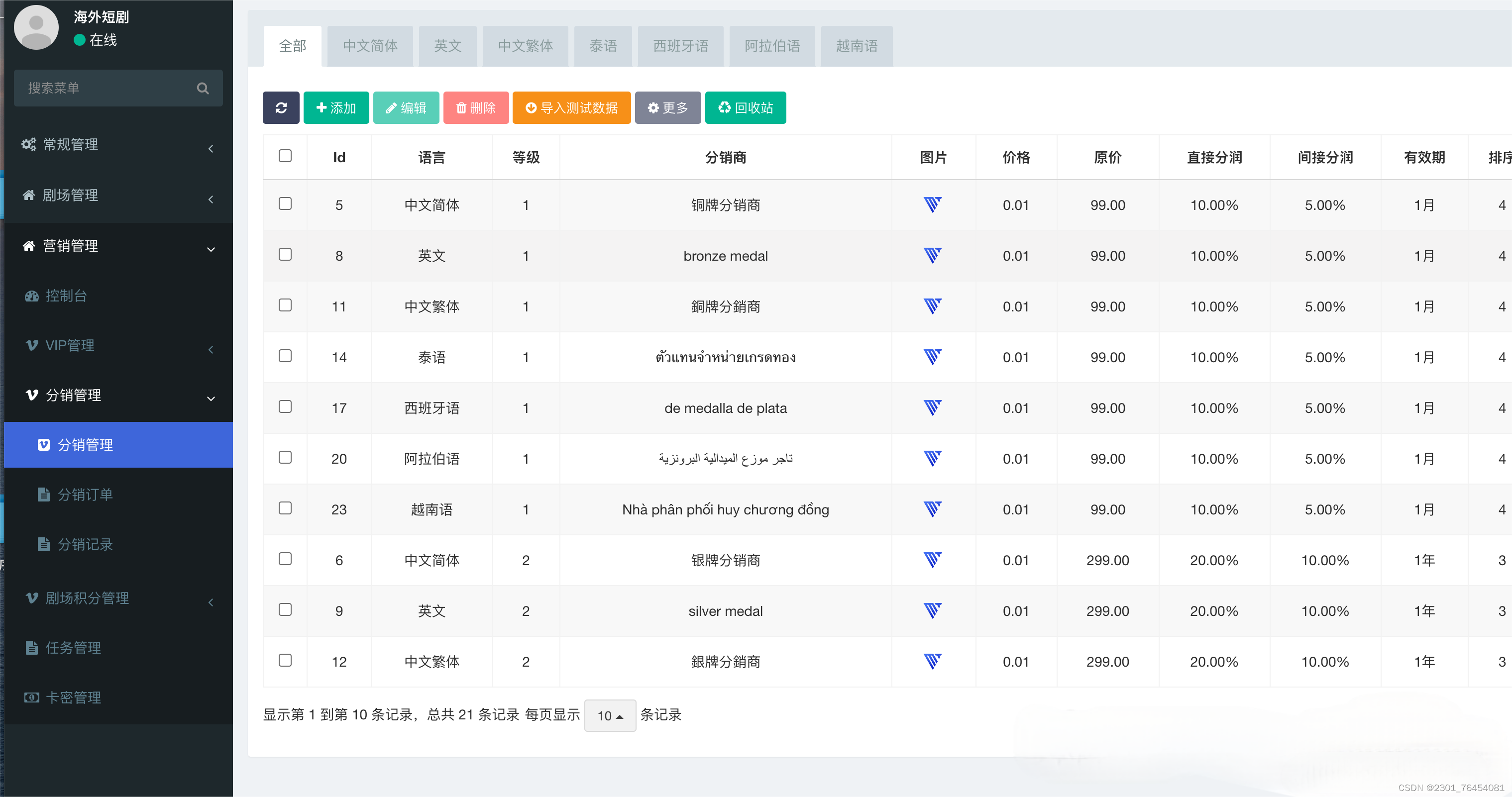The width and height of the screenshot is (1512, 797).
Task: Click the 编辑 button
Action: (406, 108)
